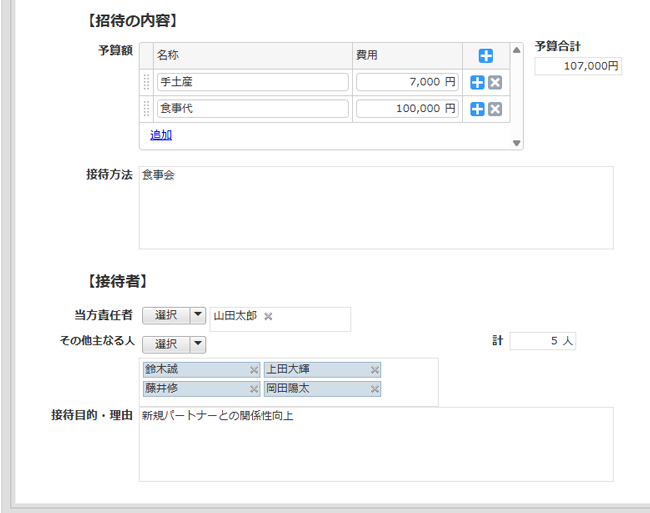650x513 pixels.
Task: Click the drag handle of the 手土産 row
Action: click(x=146, y=83)
